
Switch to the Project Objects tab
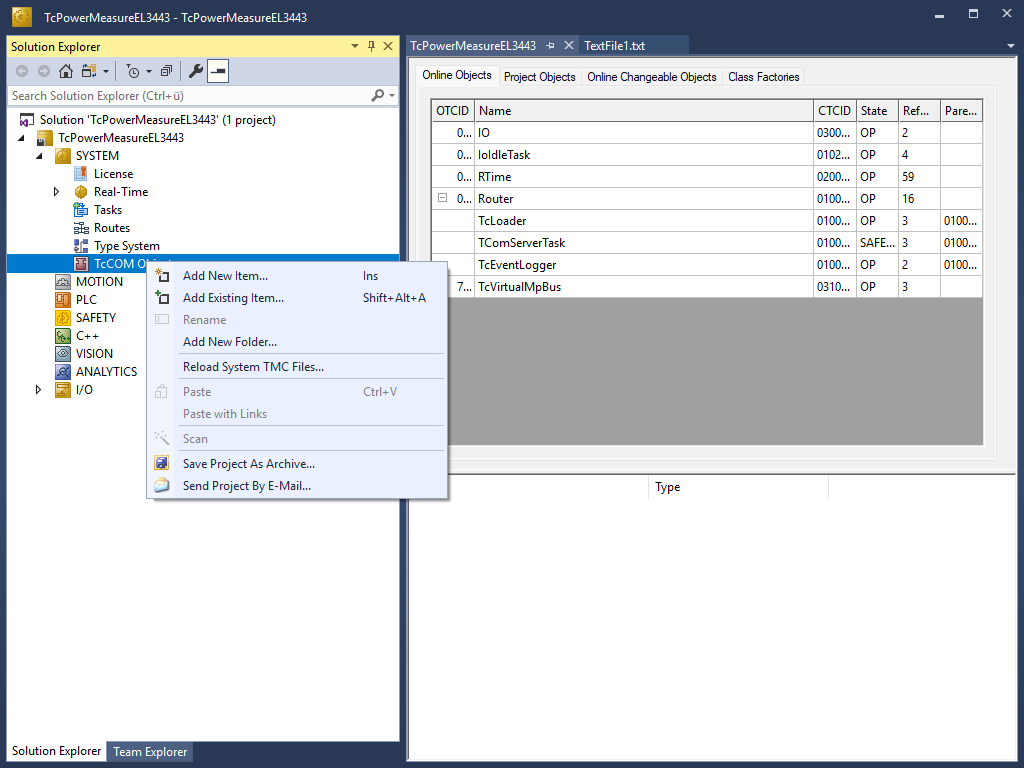point(539,77)
